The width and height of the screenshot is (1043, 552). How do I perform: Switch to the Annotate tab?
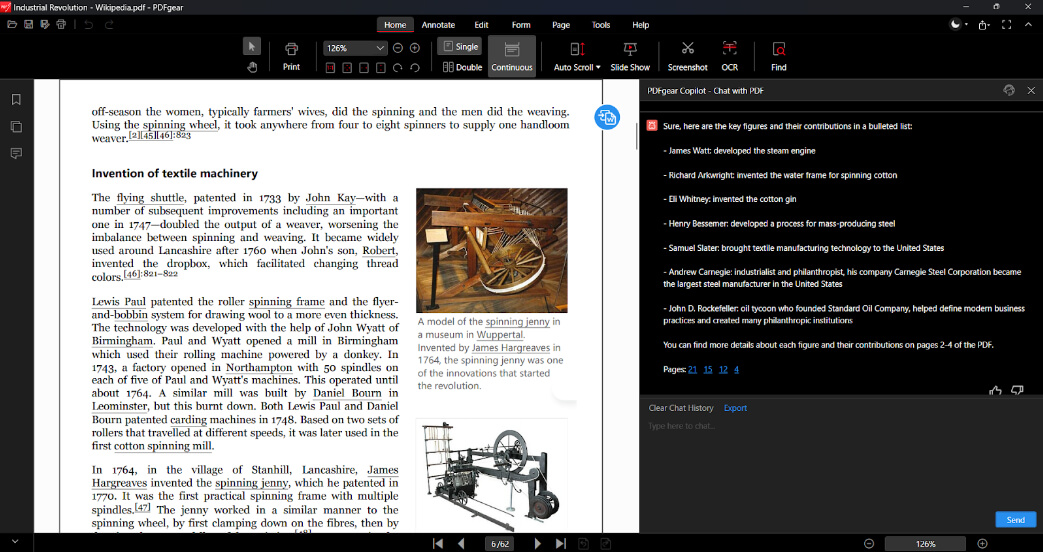(438, 25)
